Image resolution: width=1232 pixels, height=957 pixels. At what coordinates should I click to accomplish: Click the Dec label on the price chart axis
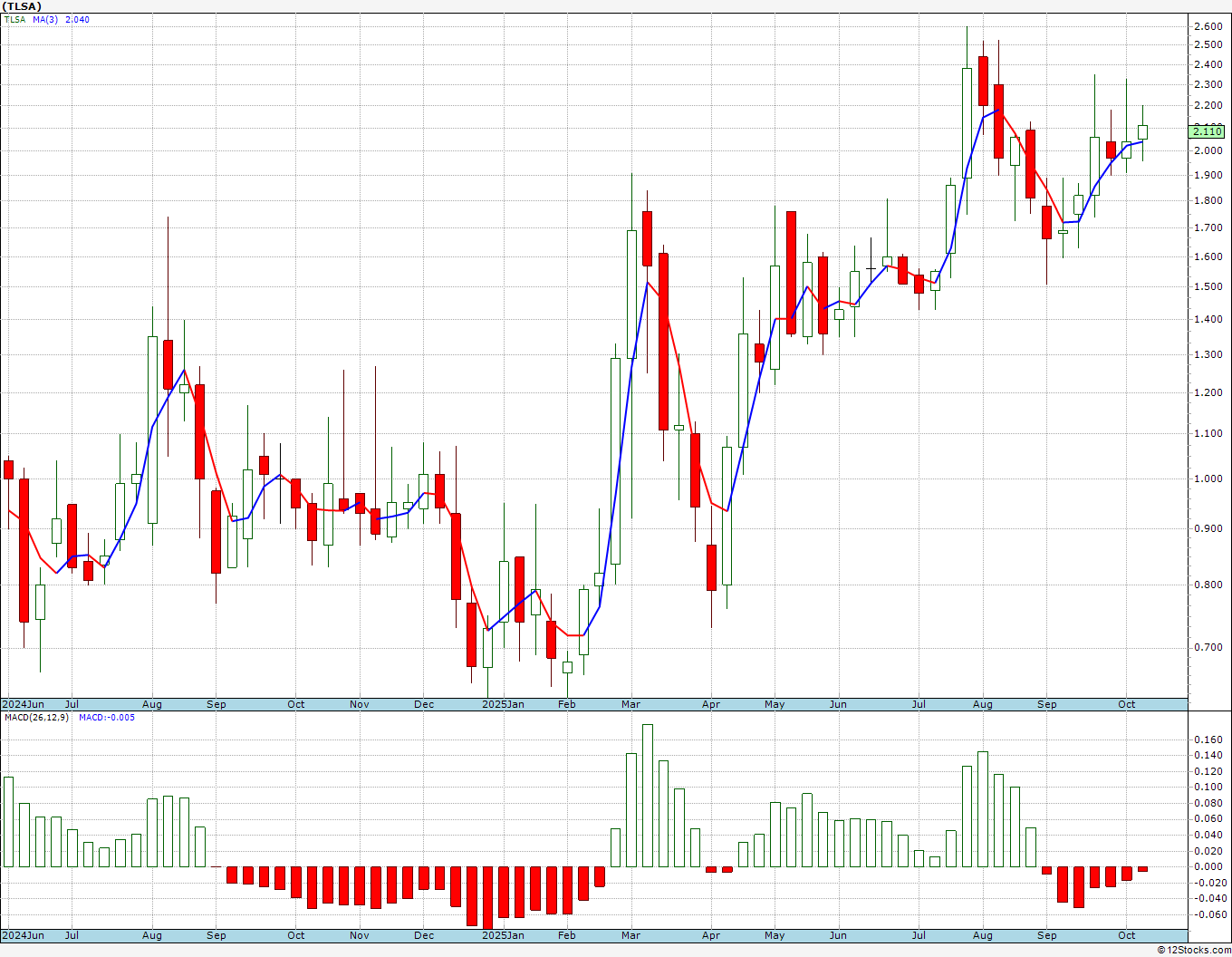click(x=424, y=704)
